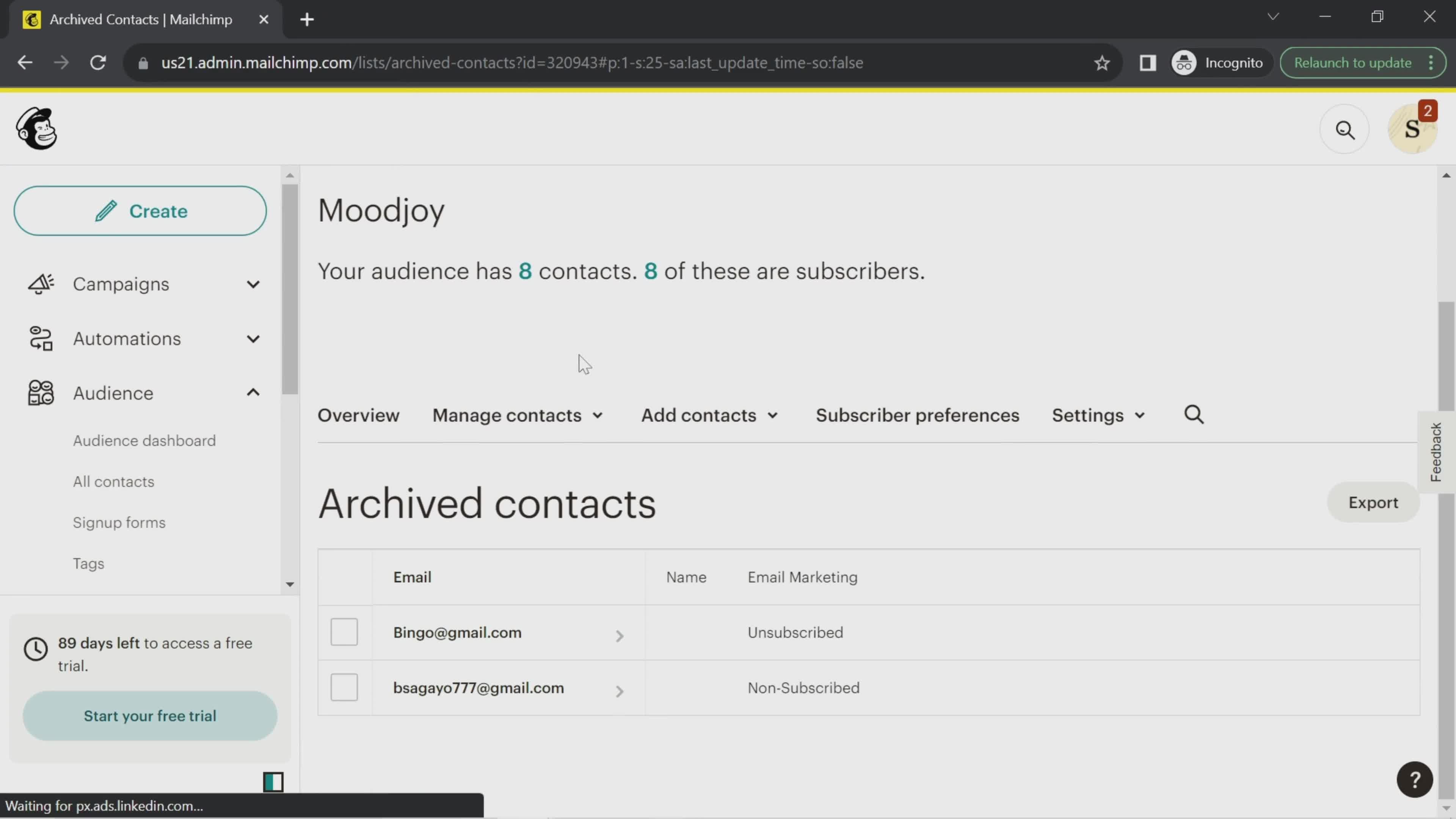Open the Automations section icon
The image size is (1456, 819).
click(x=40, y=338)
